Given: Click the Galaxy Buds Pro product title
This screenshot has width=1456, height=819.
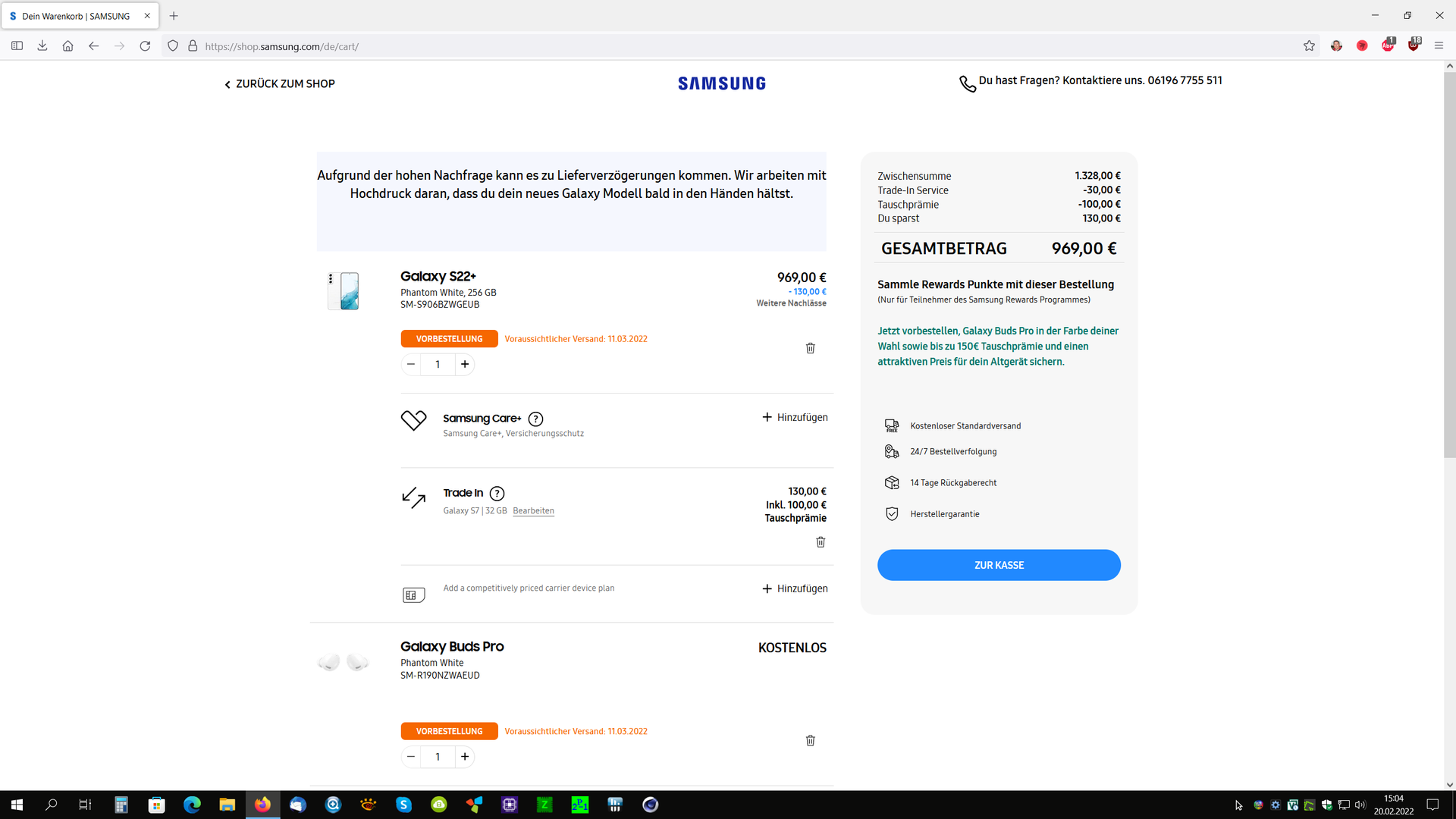Looking at the screenshot, I should tap(452, 647).
